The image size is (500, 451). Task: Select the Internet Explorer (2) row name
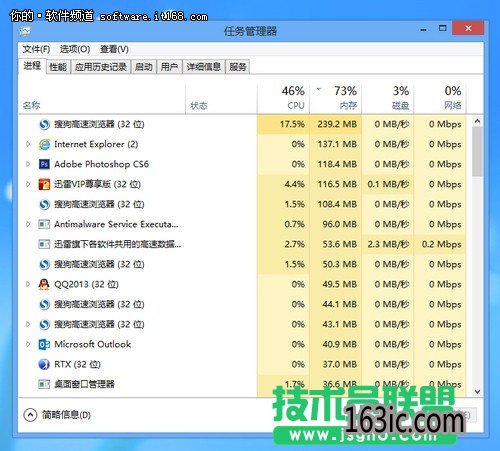(96, 144)
